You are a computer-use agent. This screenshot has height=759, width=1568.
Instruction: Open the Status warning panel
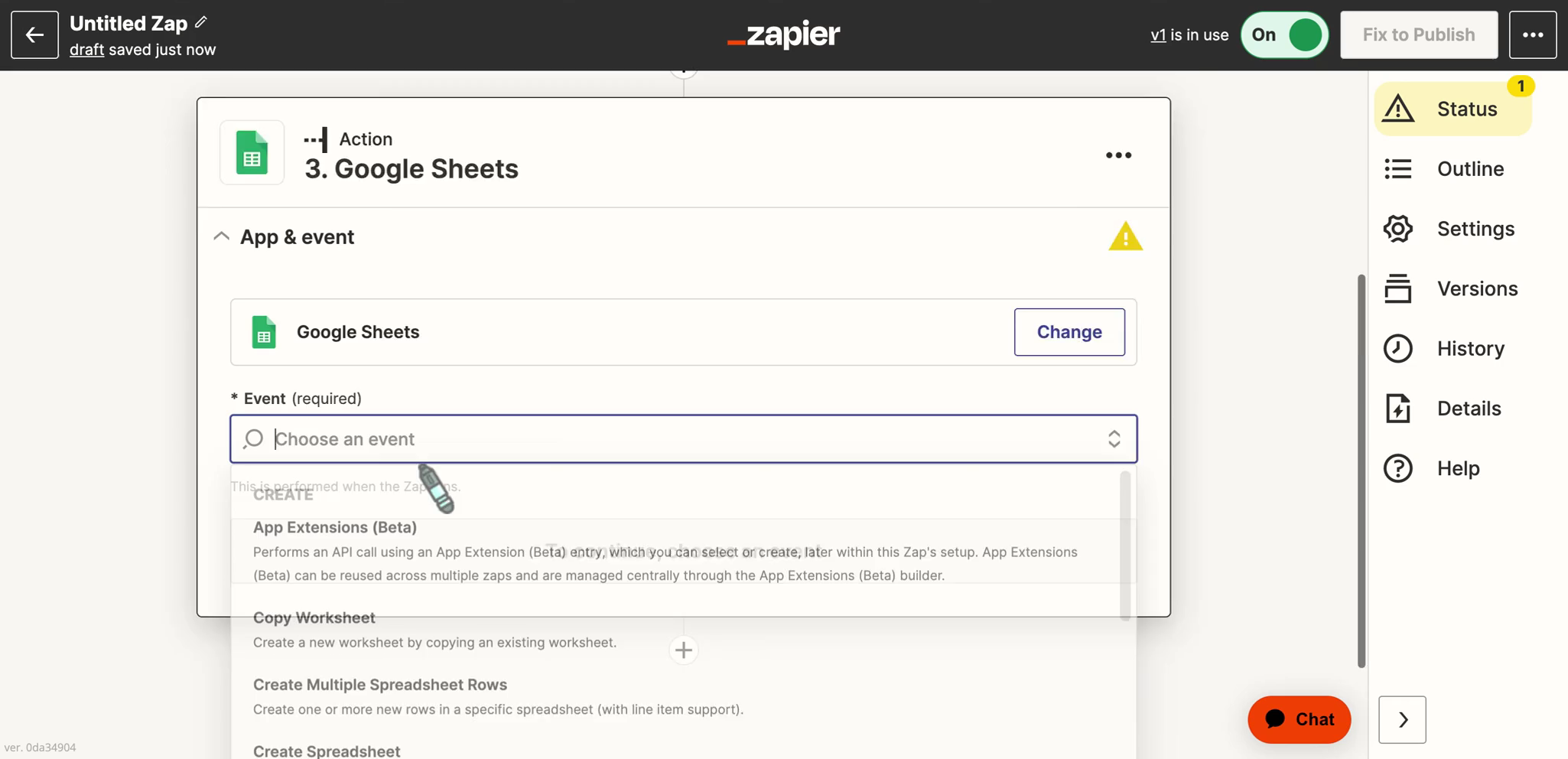pyautogui.click(x=1453, y=109)
